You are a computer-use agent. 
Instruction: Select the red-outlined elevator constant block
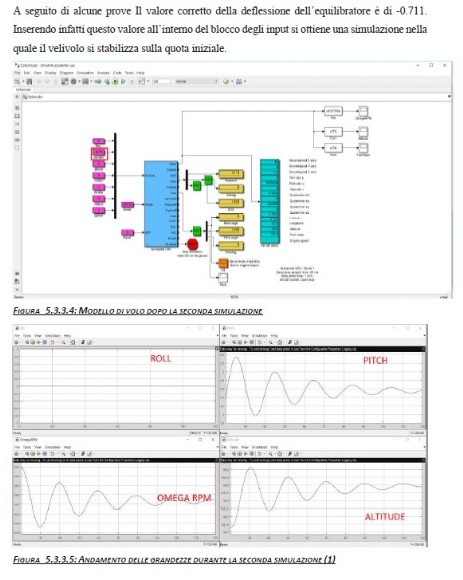99,153
